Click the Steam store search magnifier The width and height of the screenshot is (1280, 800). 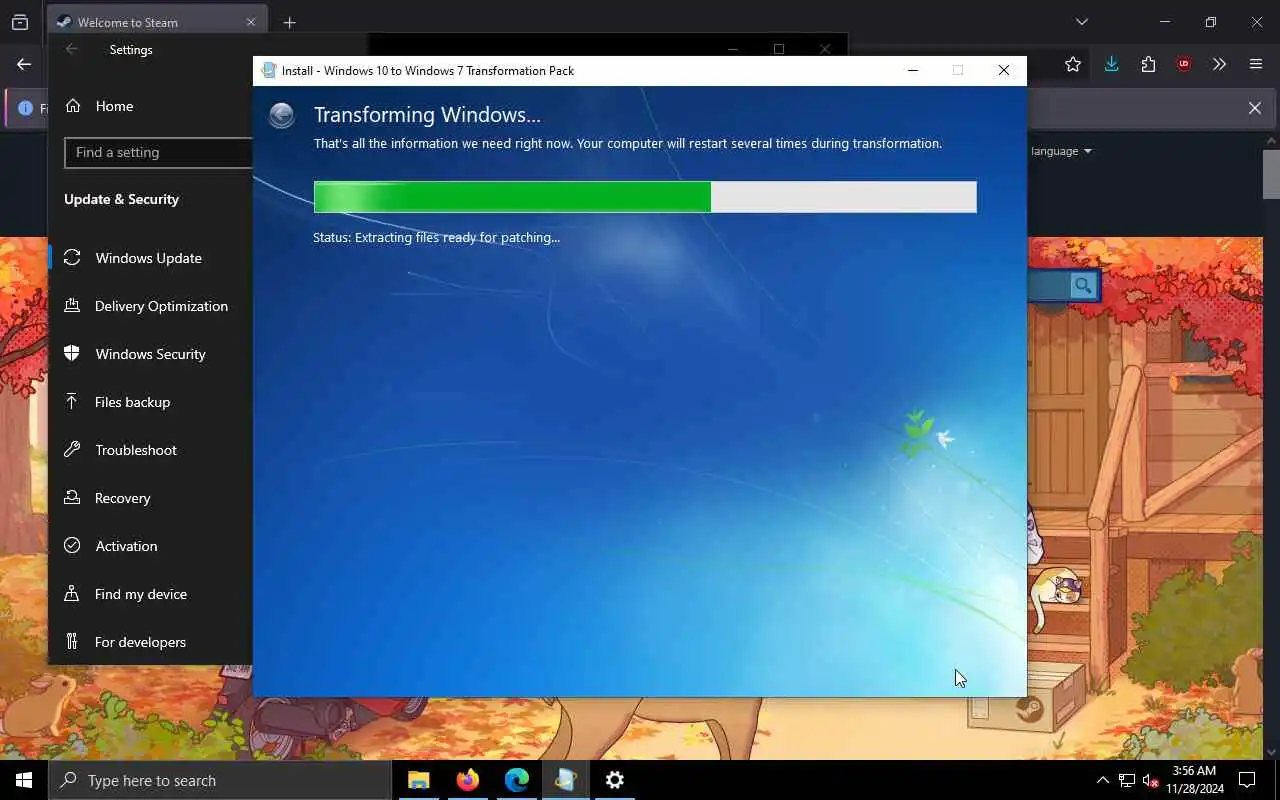(1083, 286)
